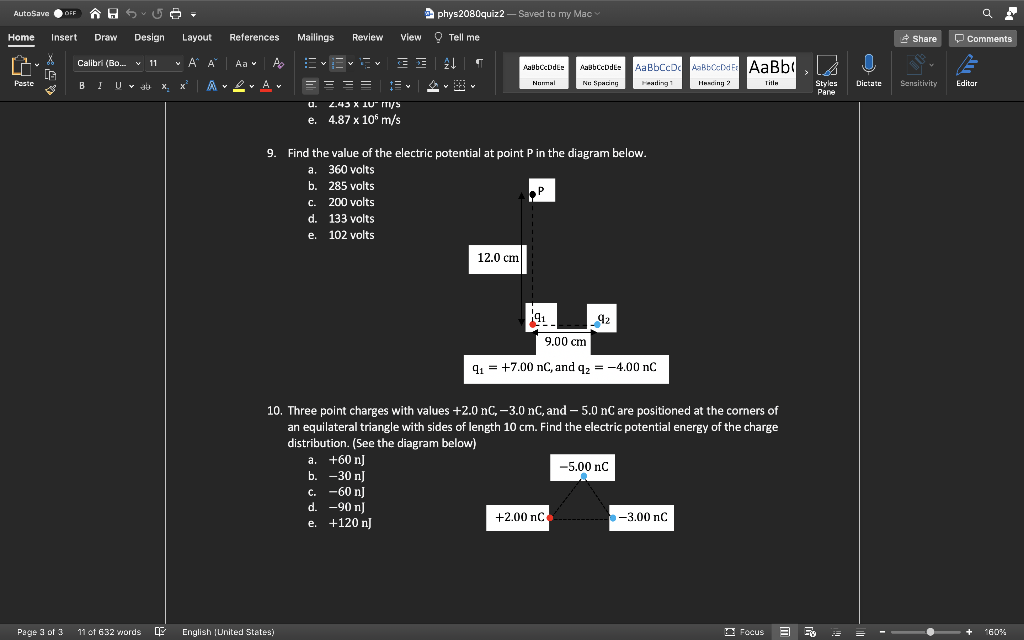Apply the Heading 1 style
The width and height of the screenshot is (1024, 640).
(x=658, y=72)
